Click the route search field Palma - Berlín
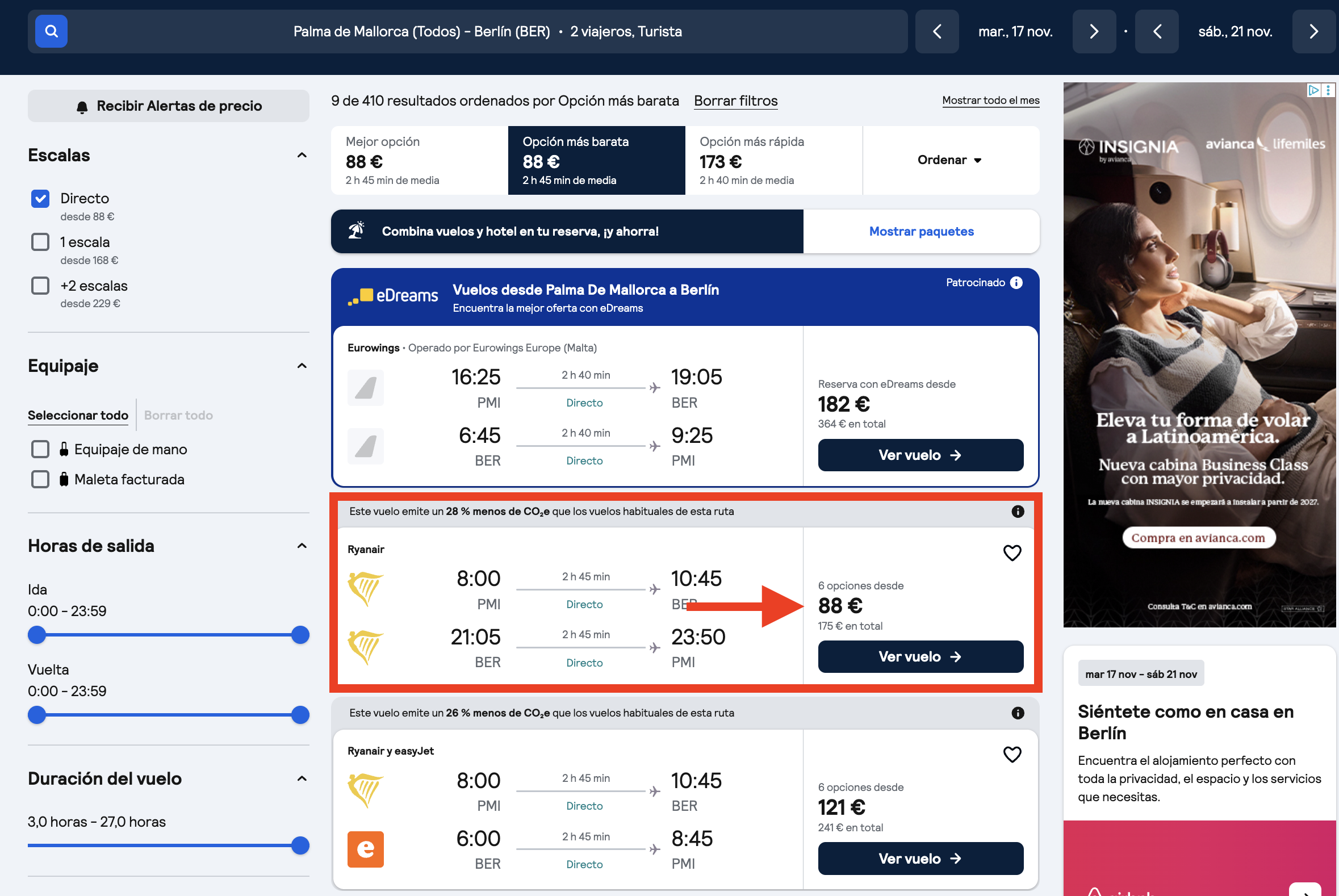Screen dimensions: 1339x896 pyautogui.click(x=487, y=31)
